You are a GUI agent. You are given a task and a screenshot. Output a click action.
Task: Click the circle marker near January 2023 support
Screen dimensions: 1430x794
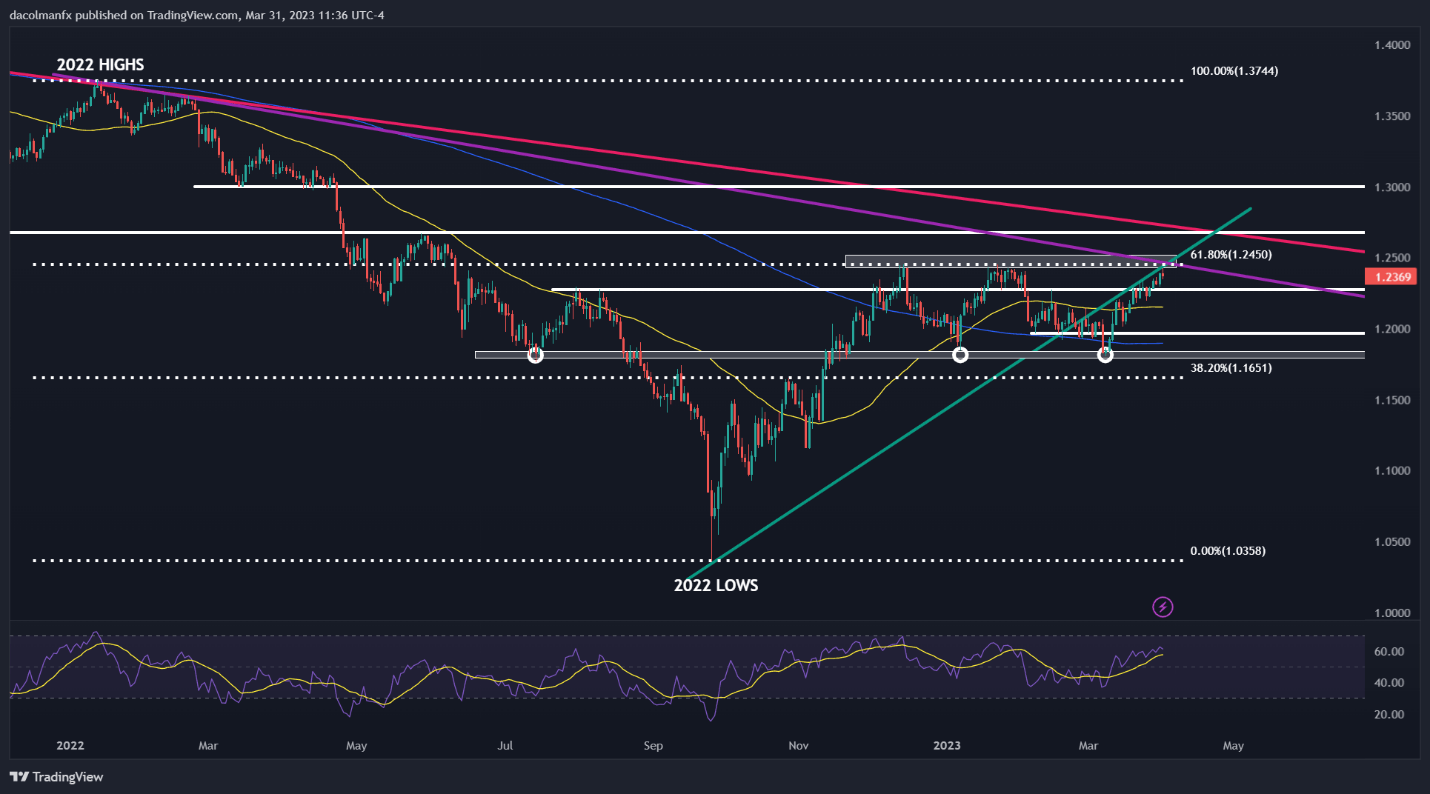(x=960, y=354)
